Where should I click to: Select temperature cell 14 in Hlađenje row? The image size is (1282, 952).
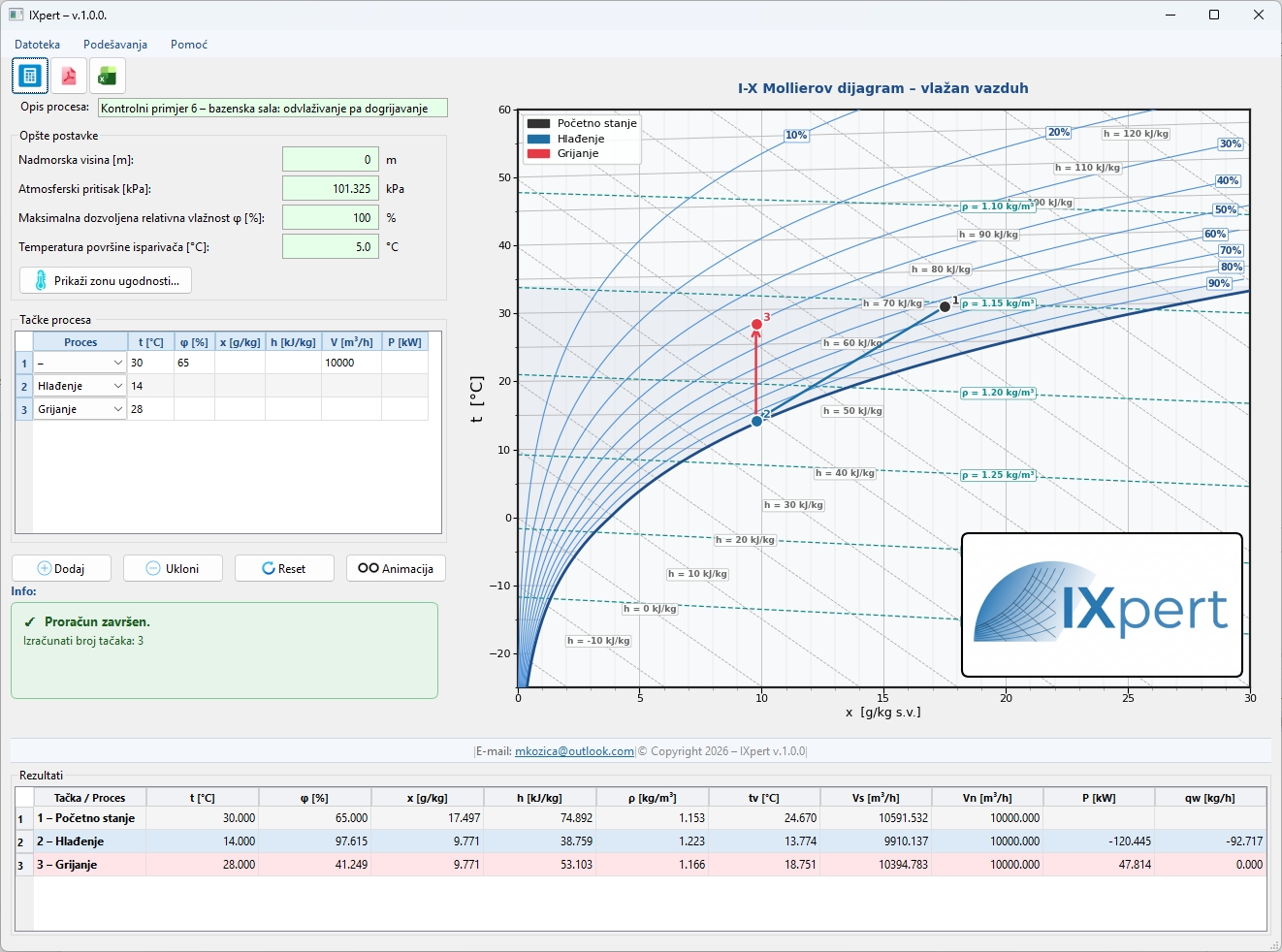[x=150, y=386]
